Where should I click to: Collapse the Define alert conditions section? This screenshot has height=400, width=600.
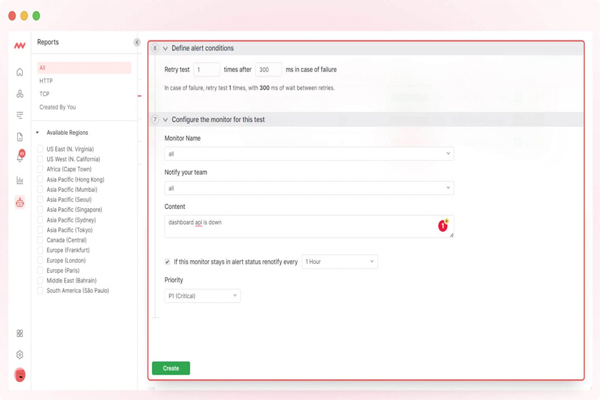pyautogui.click(x=166, y=48)
